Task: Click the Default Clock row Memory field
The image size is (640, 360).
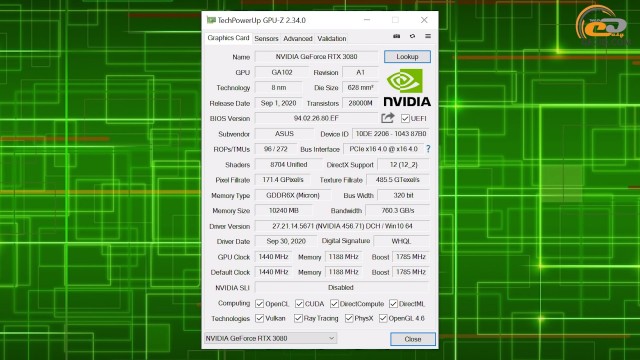Action: [x=344, y=272]
